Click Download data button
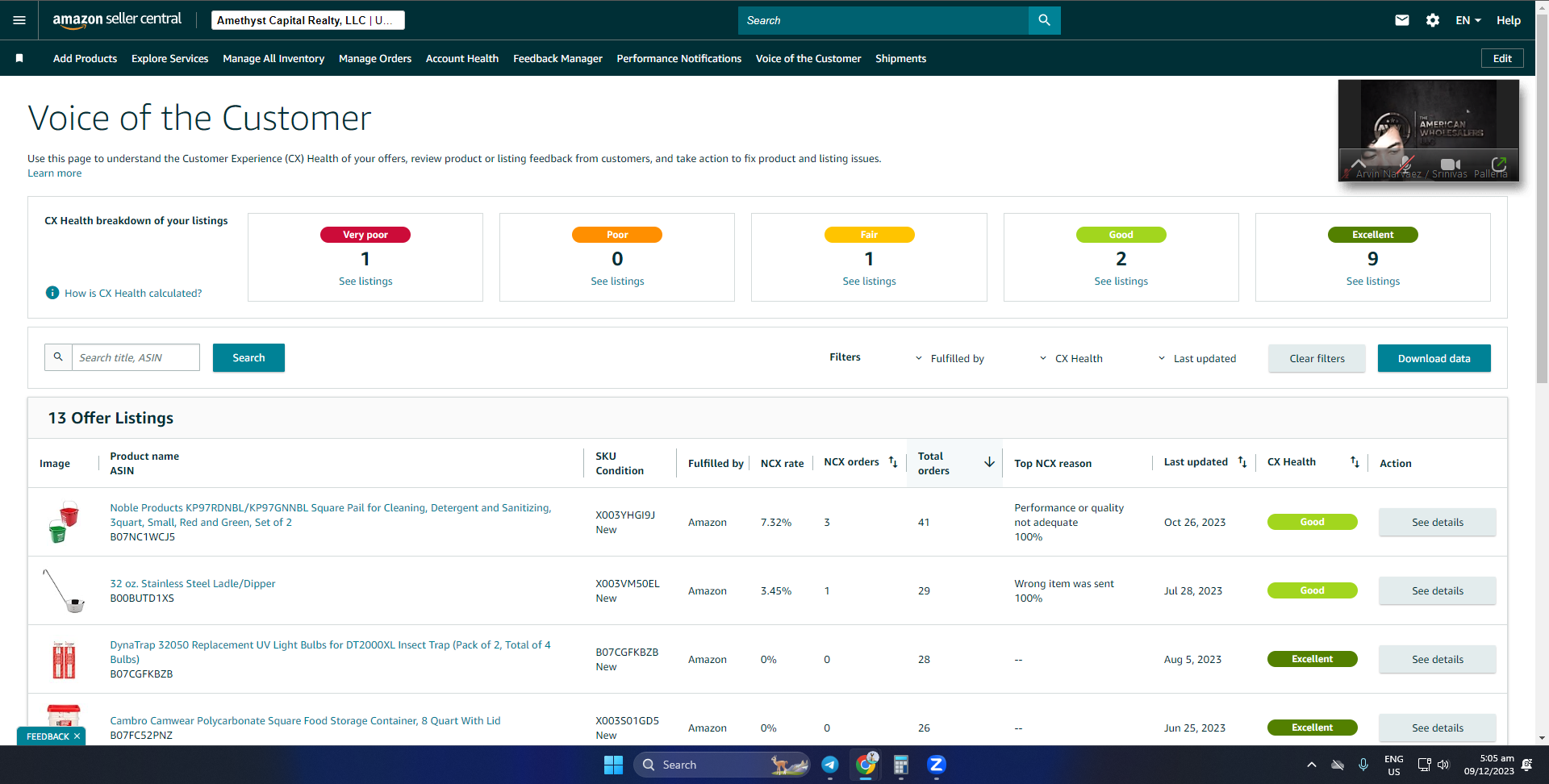The height and width of the screenshot is (784, 1549). pos(1434,358)
